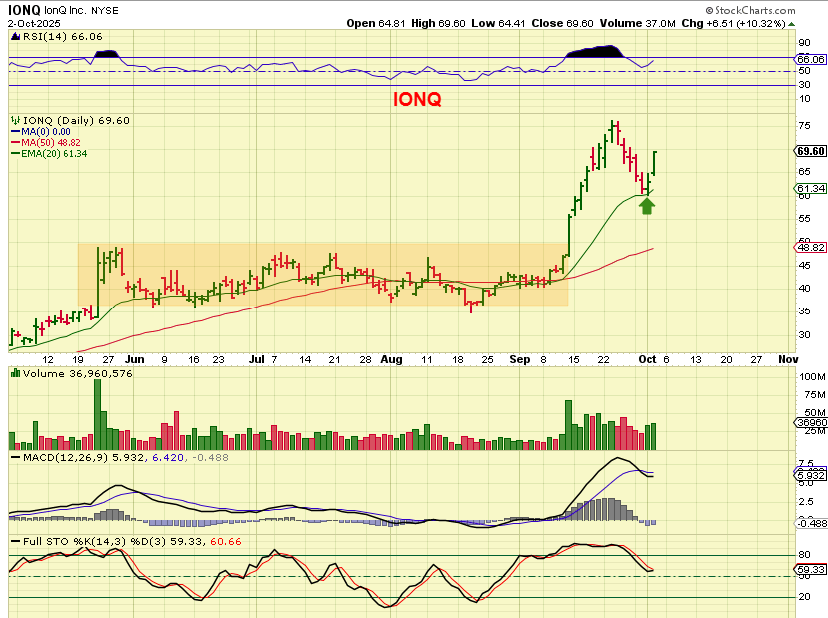The height and width of the screenshot is (618, 828).
Task: Click the 59.33 stochastic value tag
Action: (x=811, y=570)
